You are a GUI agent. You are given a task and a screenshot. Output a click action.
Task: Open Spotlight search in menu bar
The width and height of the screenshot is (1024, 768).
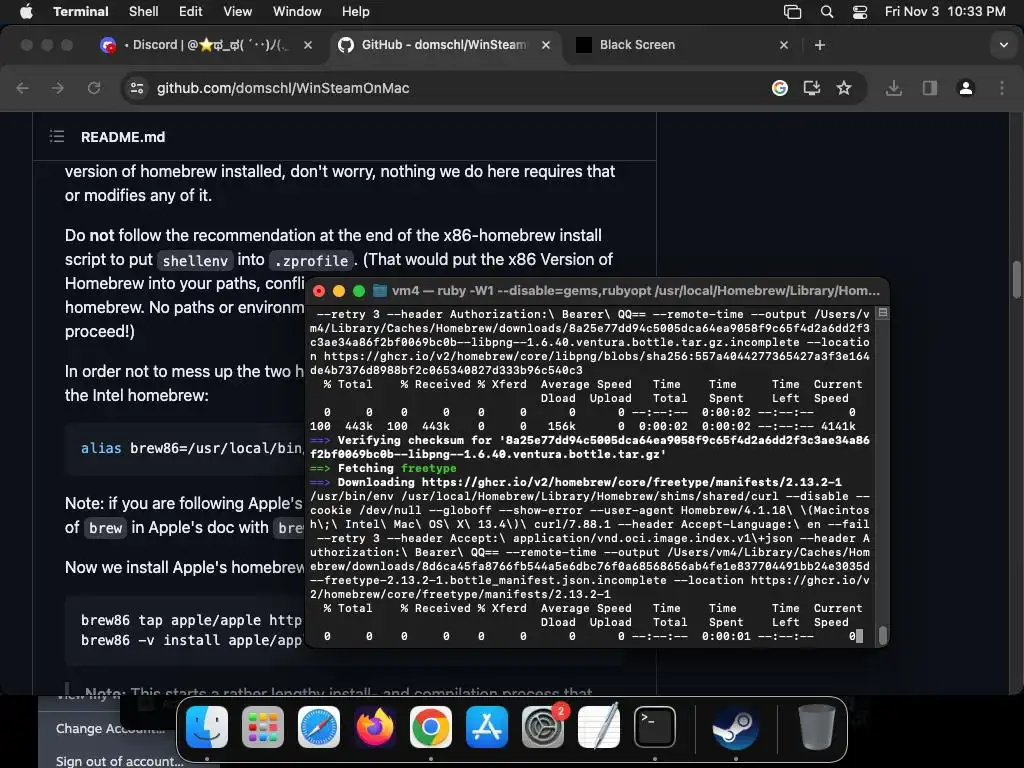[827, 12]
